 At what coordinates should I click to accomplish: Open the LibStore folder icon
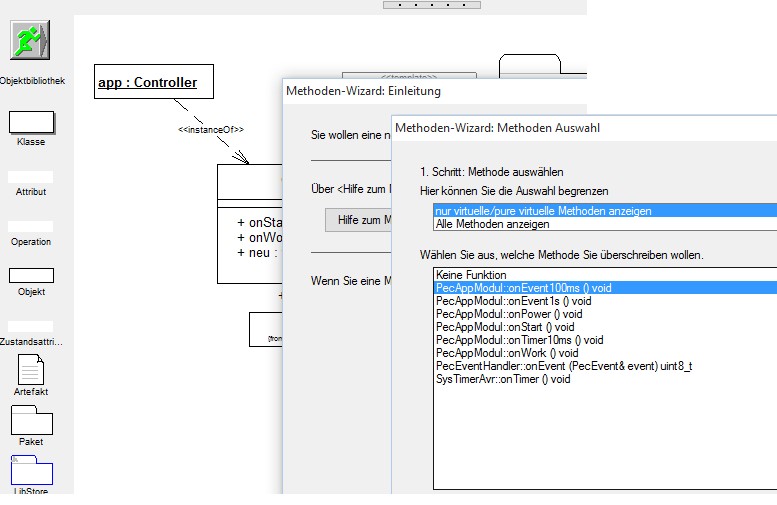(31, 471)
